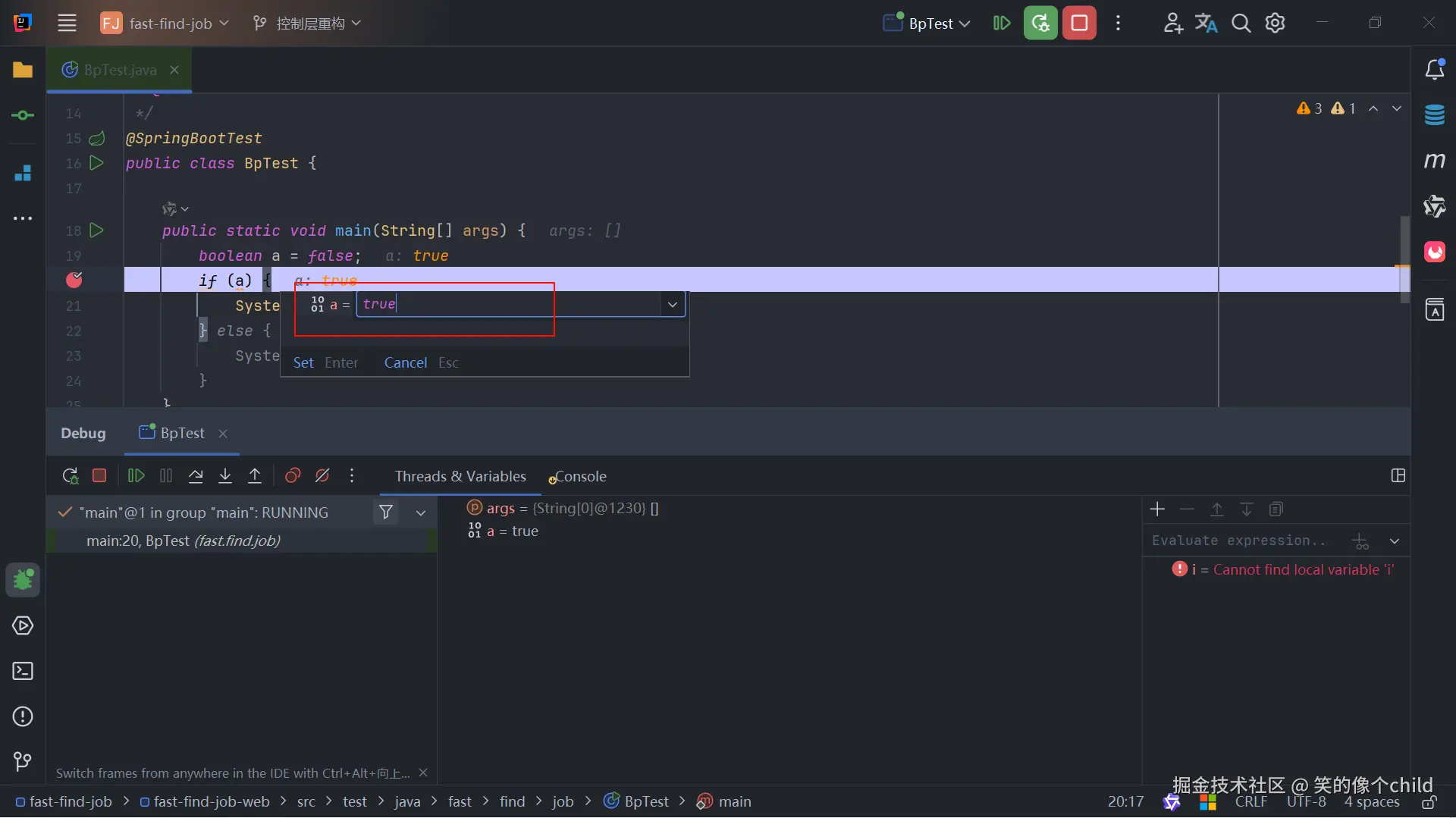Viewport: 1456px width, 818px height.
Task: Pause program in debug toolbar
Action: (x=166, y=475)
